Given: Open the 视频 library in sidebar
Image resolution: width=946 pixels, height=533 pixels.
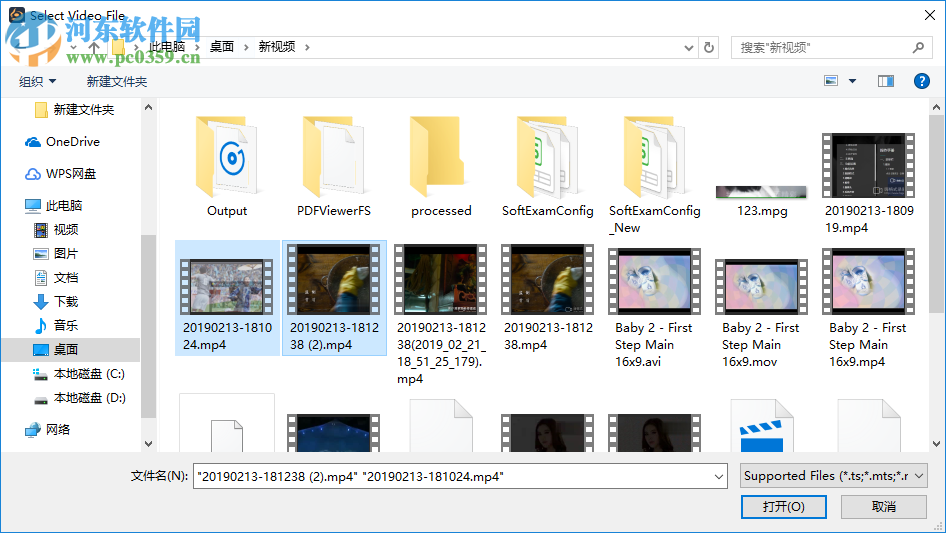Looking at the screenshot, I should 56,230.
